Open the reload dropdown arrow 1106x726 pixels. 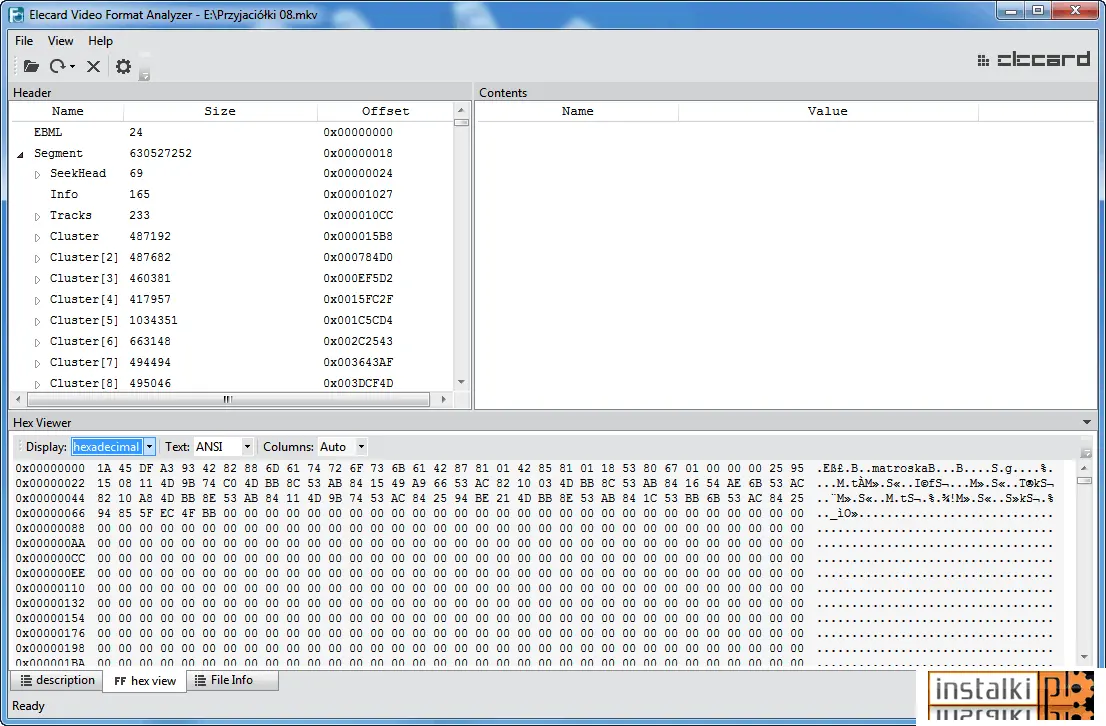(x=73, y=67)
